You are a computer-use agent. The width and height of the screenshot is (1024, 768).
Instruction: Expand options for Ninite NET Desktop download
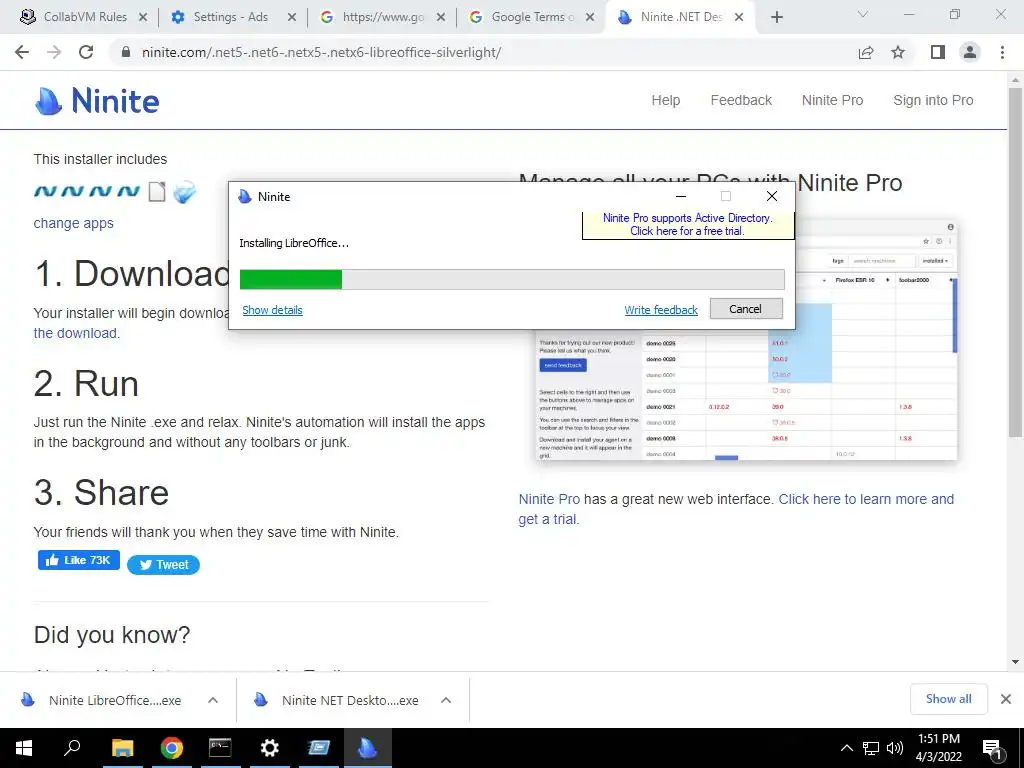pyautogui.click(x=446, y=700)
